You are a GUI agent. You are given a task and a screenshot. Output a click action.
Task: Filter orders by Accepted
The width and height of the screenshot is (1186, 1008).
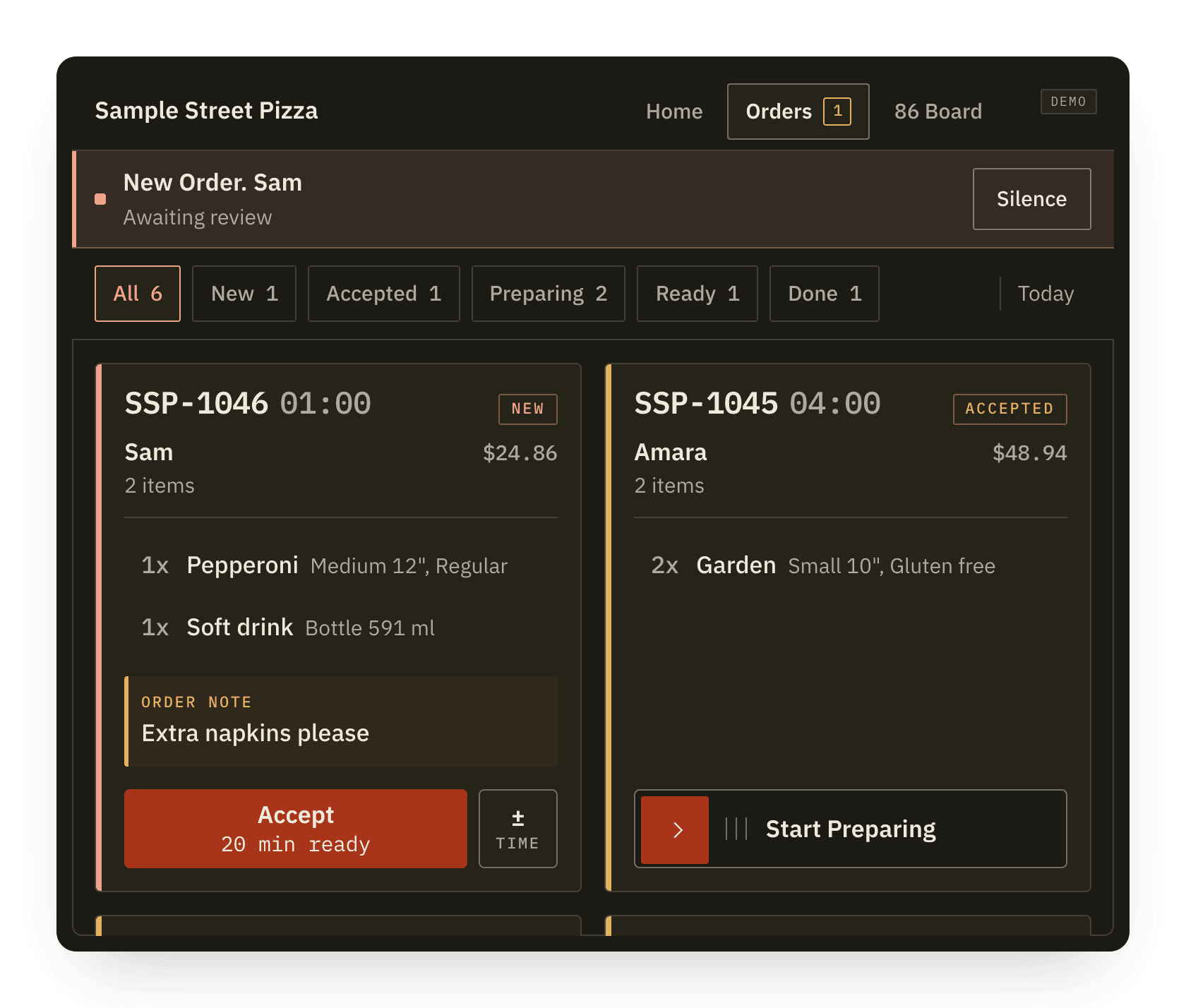tap(384, 294)
